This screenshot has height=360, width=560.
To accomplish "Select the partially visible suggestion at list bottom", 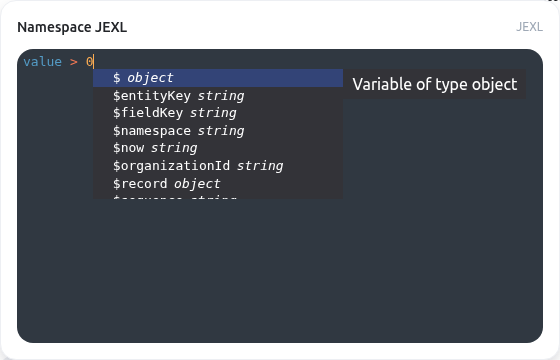I will [x=218, y=195].
